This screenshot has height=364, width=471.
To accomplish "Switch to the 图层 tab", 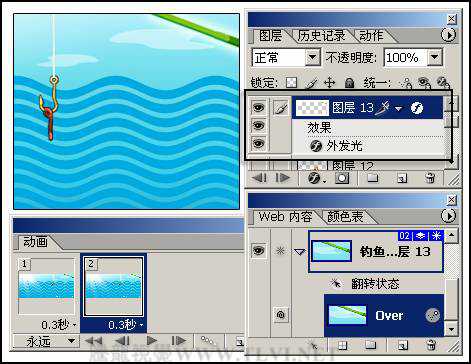I will pos(270,36).
